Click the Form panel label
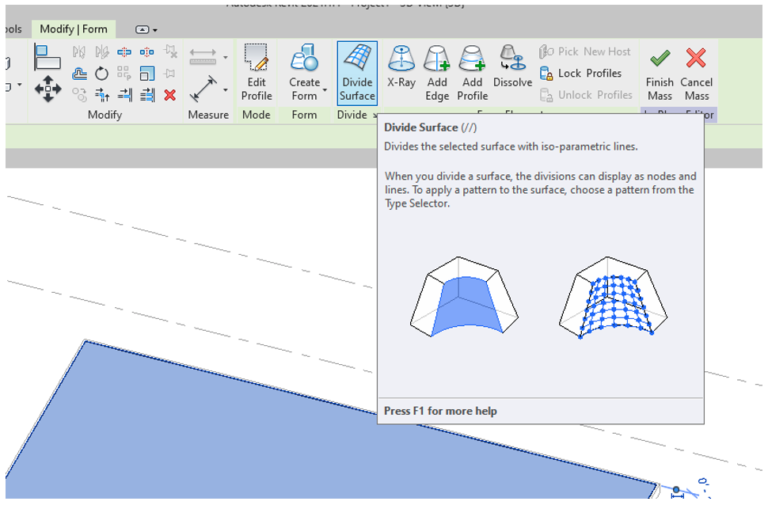 (304, 115)
